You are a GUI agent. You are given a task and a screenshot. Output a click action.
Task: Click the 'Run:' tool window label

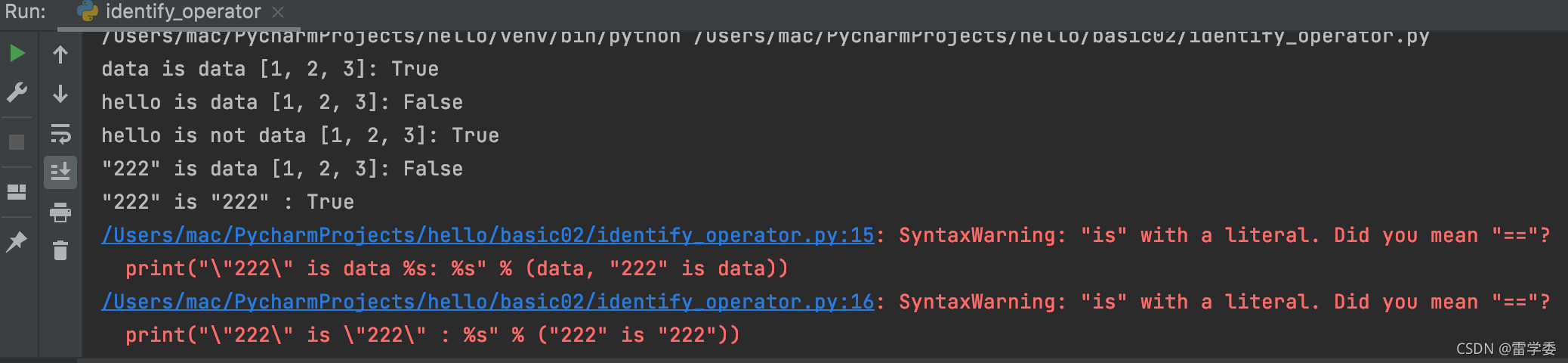tap(26, 12)
